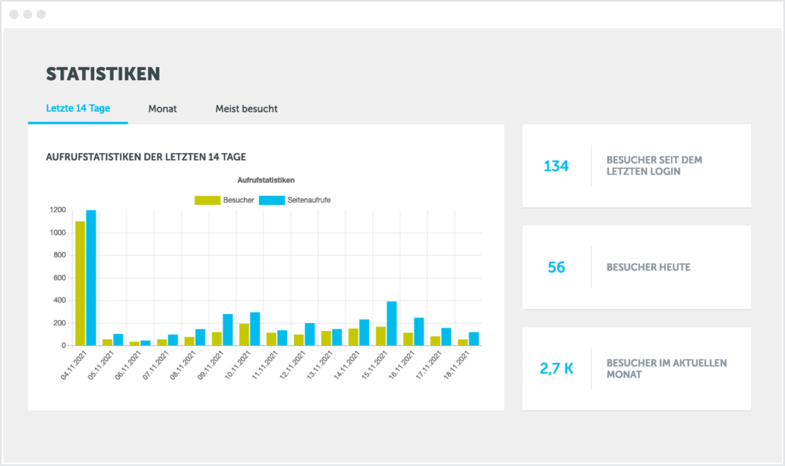
Task: Toggle the Besucher legend swatch
Action: [207, 200]
